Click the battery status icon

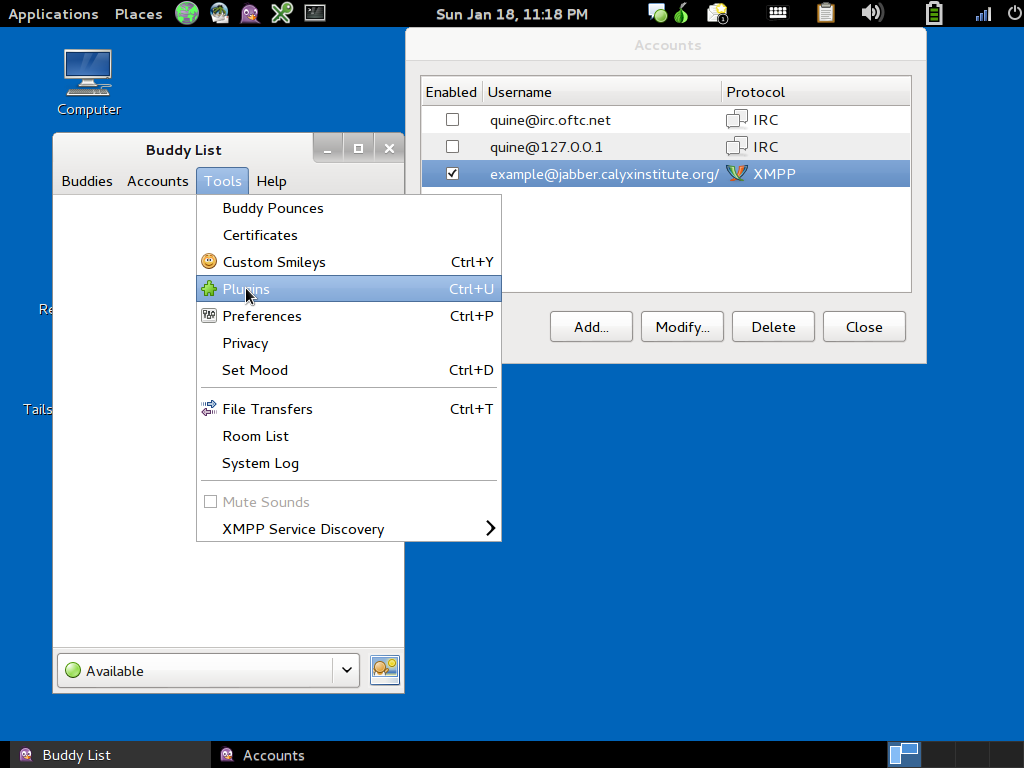[934, 13]
